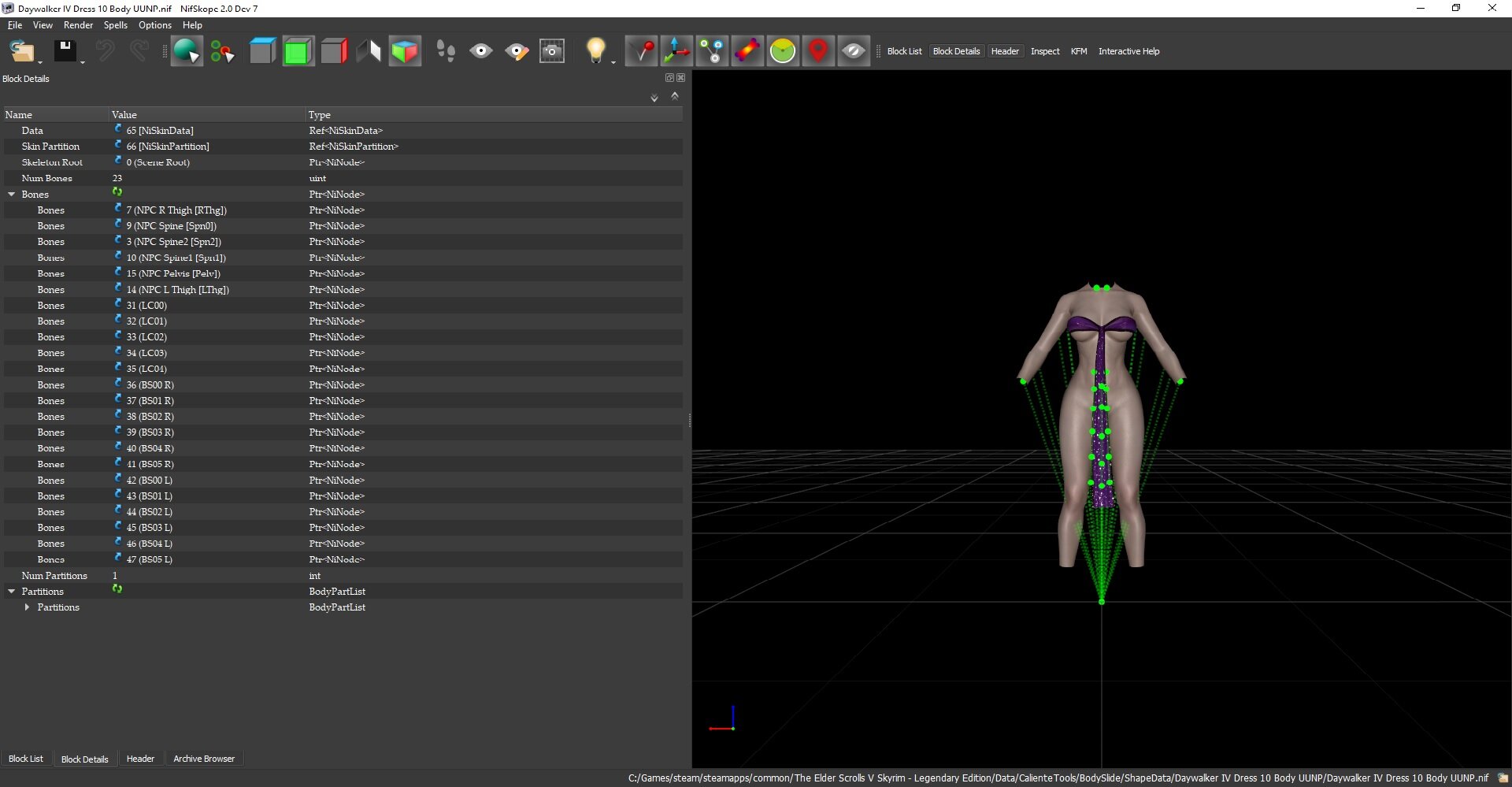Select the front view green cube
The height and width of the screenshot is (787, 1512).
(x=298, y=51)
